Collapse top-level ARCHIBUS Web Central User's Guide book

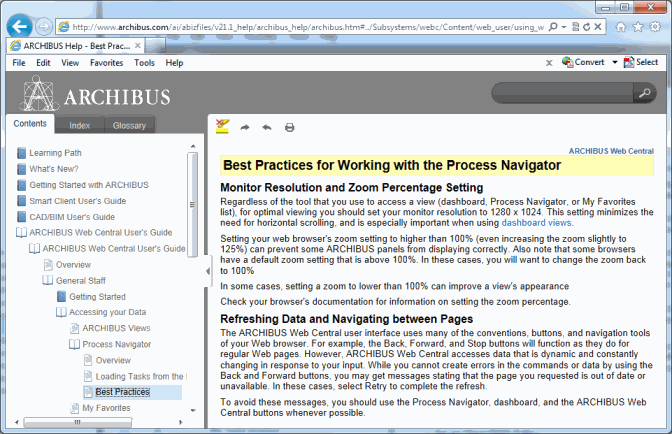[x=94, y=233]
